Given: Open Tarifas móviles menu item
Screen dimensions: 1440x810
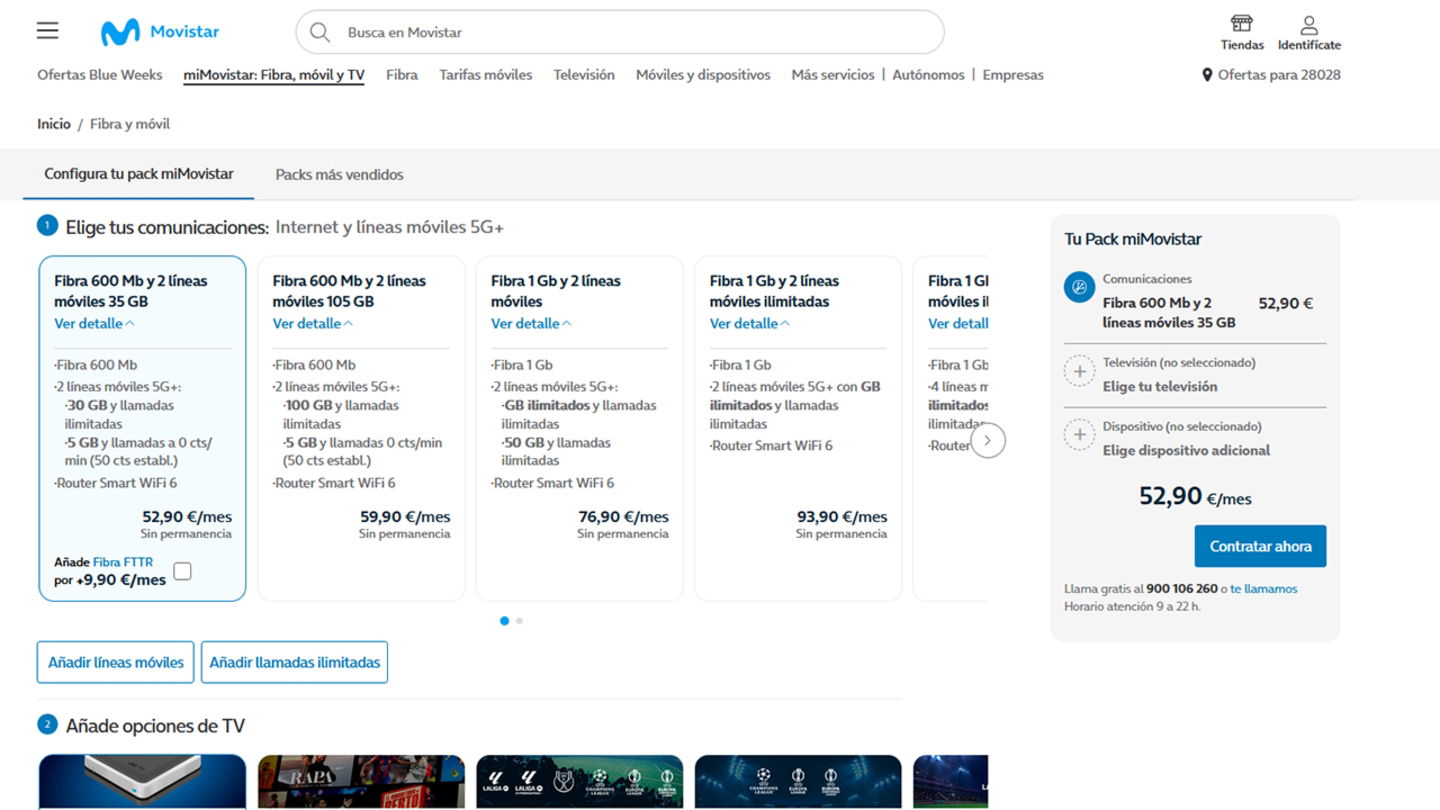Looking at the screenshot, I should coord(486,75).
